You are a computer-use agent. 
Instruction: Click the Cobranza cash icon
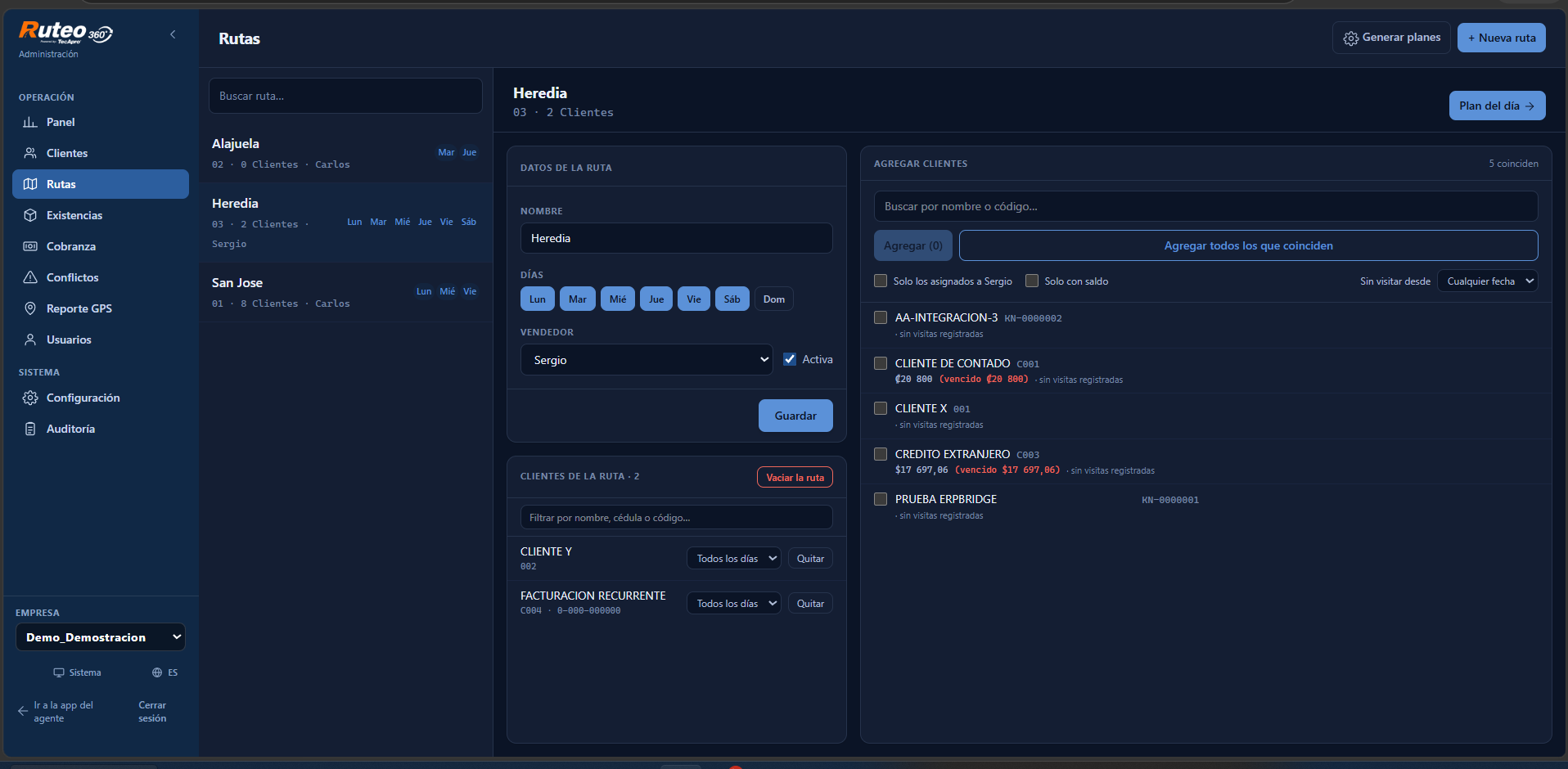click(x=30, y=246)
